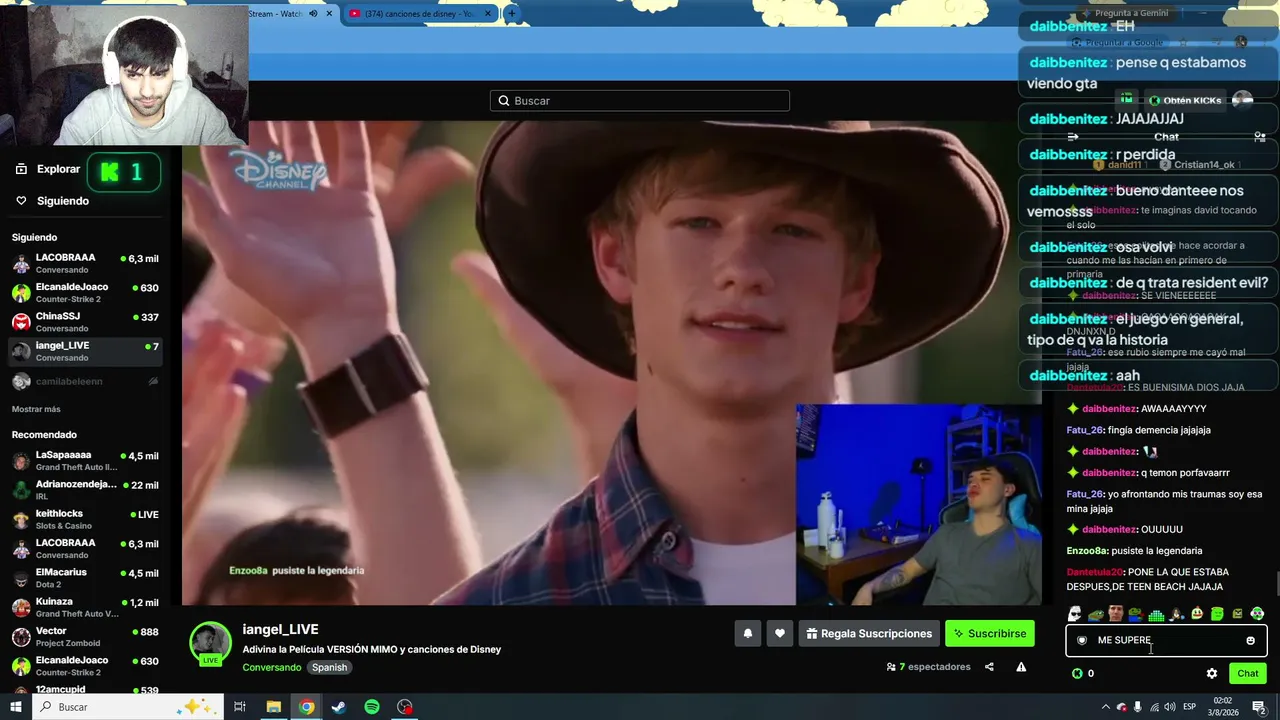
Task: Share the stream using the share icon
Action: tap(989, 667)
